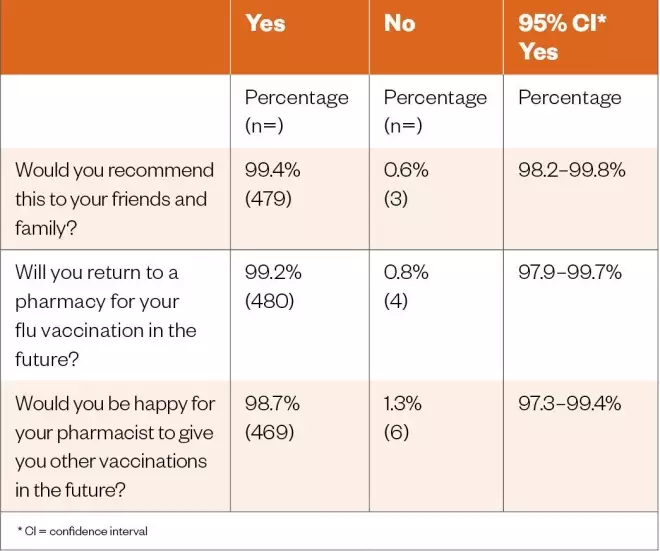Select "Percentage" subheader under 95% CI
The image size is (660, 551).
(569, 98)
